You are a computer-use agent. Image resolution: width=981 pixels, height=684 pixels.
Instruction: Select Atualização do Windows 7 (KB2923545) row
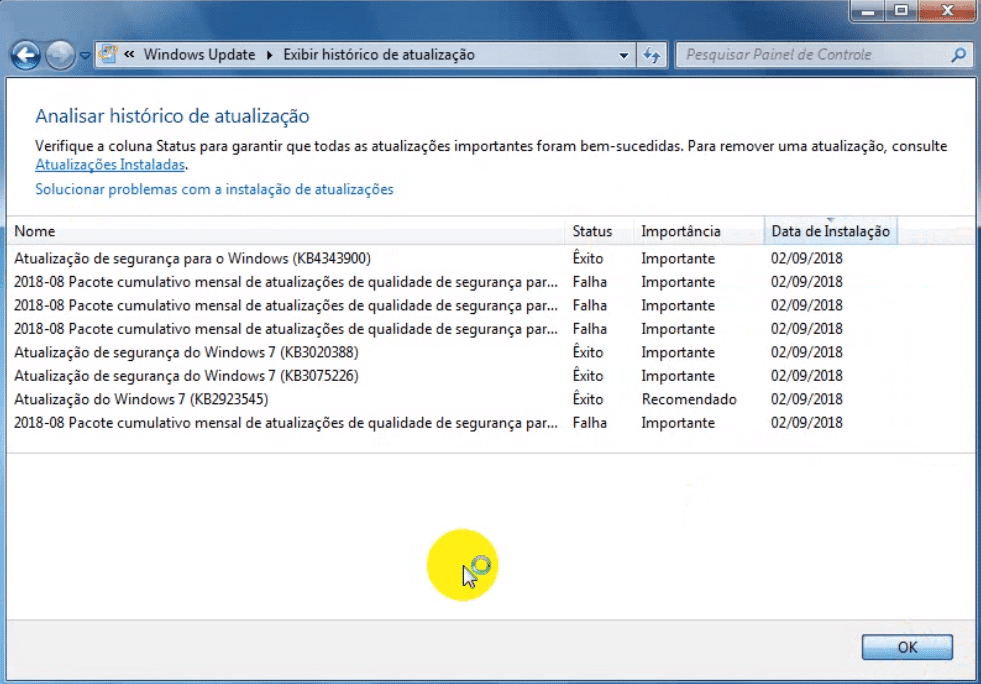click(491, 399)
